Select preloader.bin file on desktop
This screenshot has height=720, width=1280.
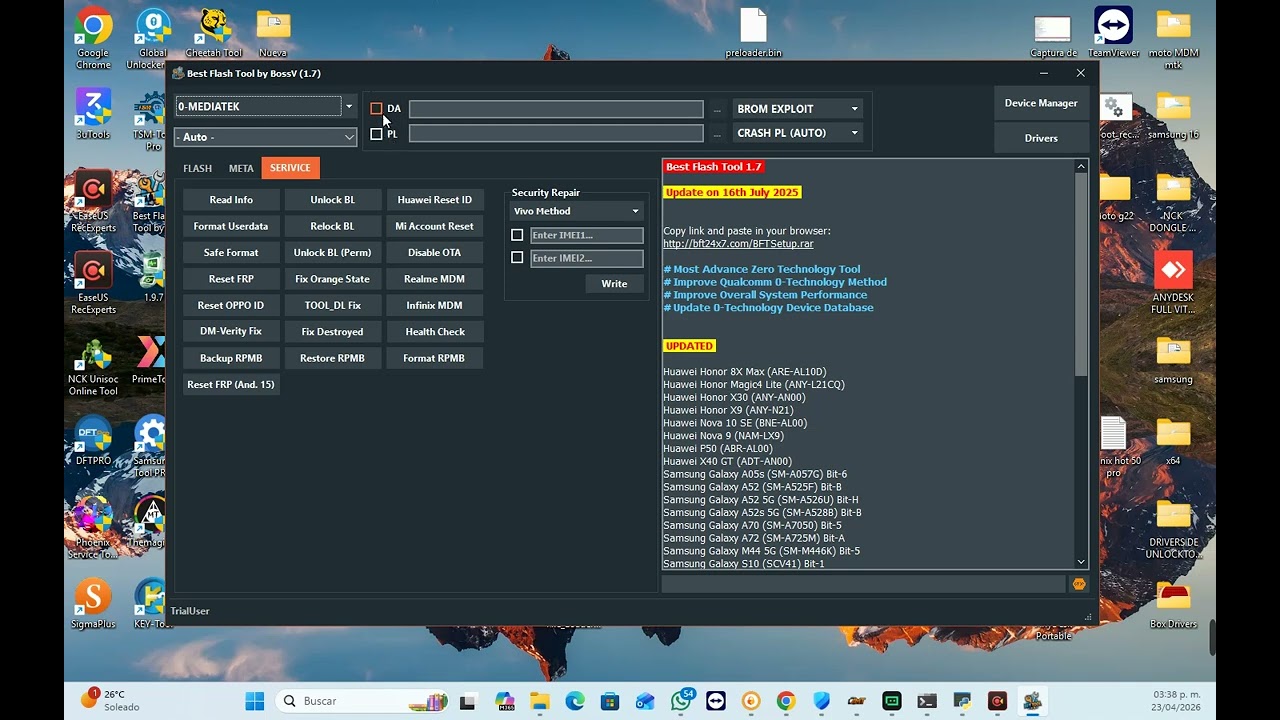tap(753, 33)
